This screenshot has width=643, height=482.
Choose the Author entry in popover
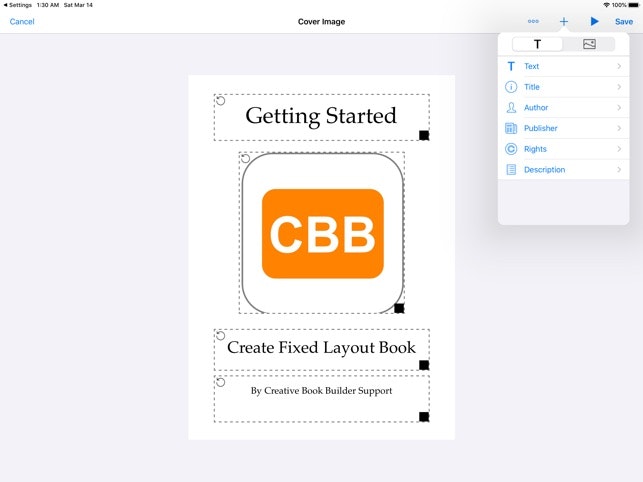pyautogui.click(x=563, y=107)
